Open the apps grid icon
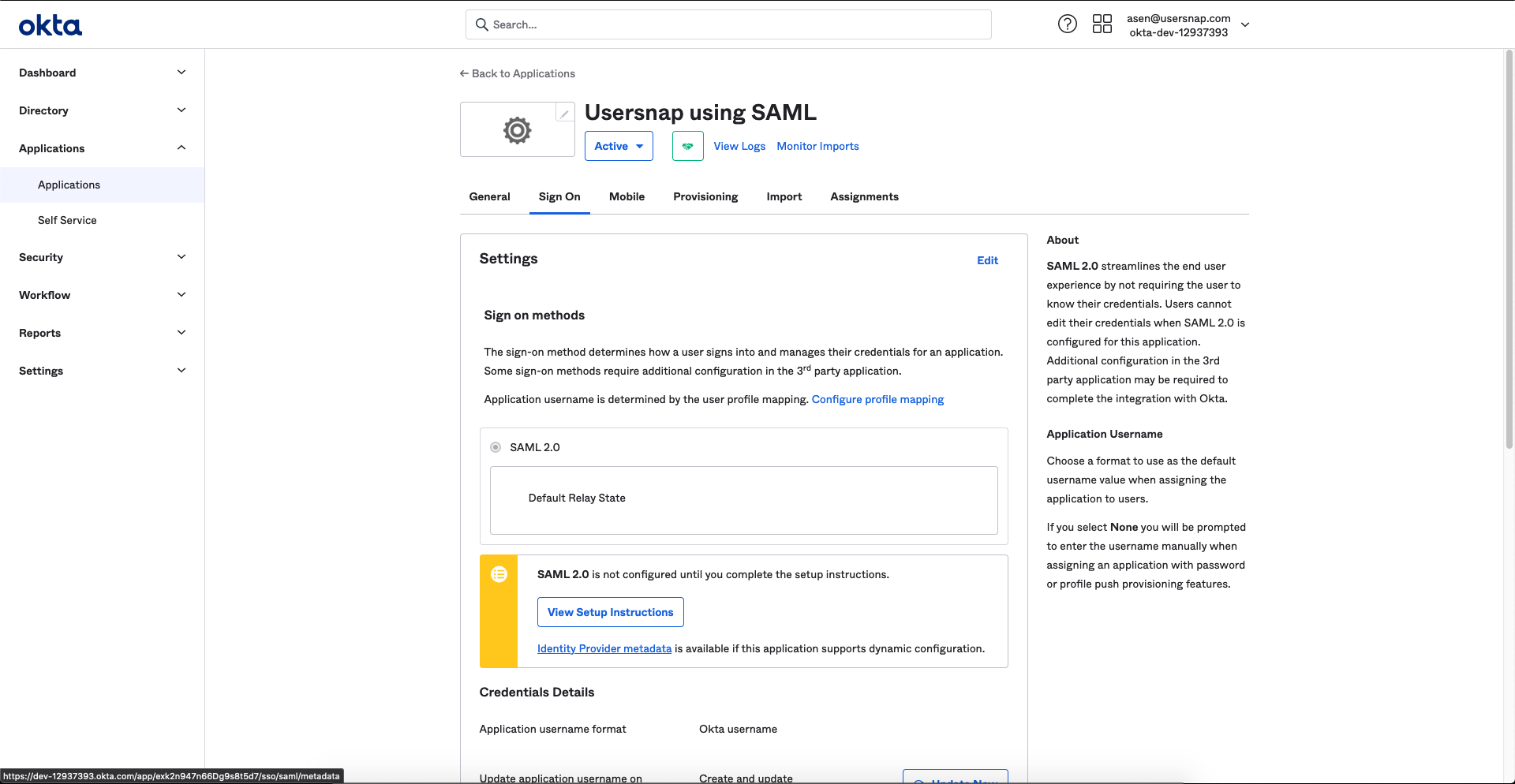The width and height of the screenshot is (1515, 784). (1102, 24)
